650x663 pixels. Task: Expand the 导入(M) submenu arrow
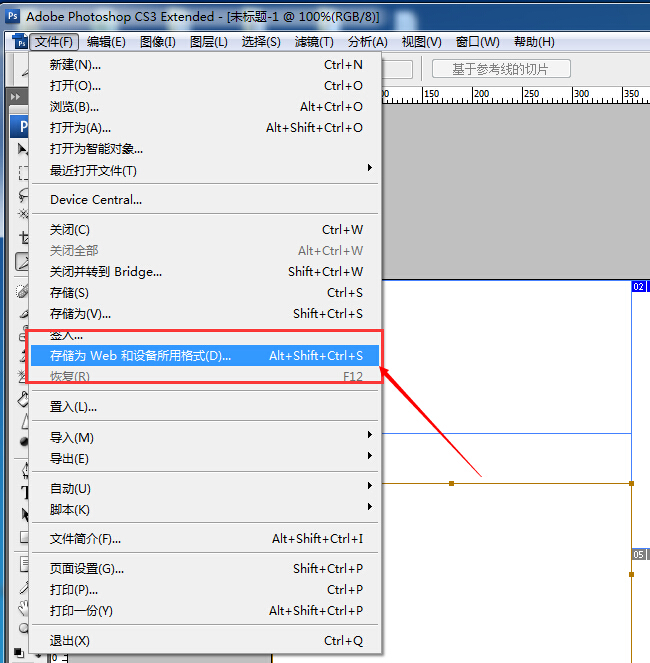coord(370,434)
